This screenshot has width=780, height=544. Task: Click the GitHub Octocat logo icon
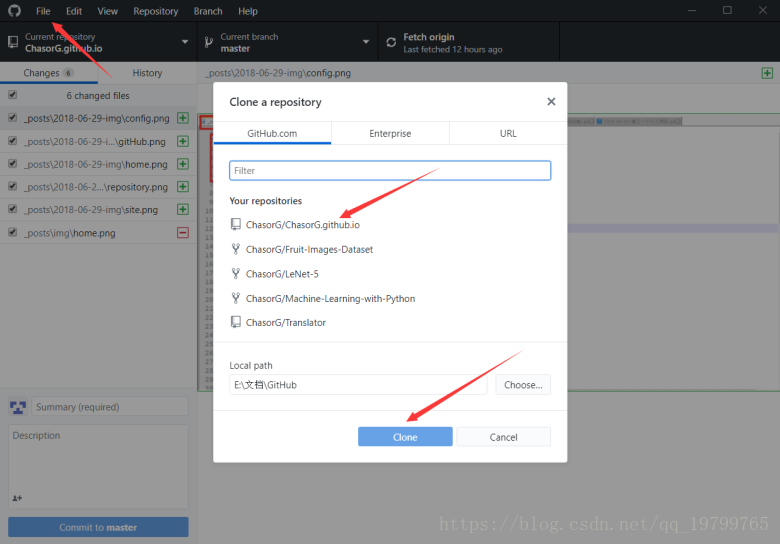tap(14, 10)
